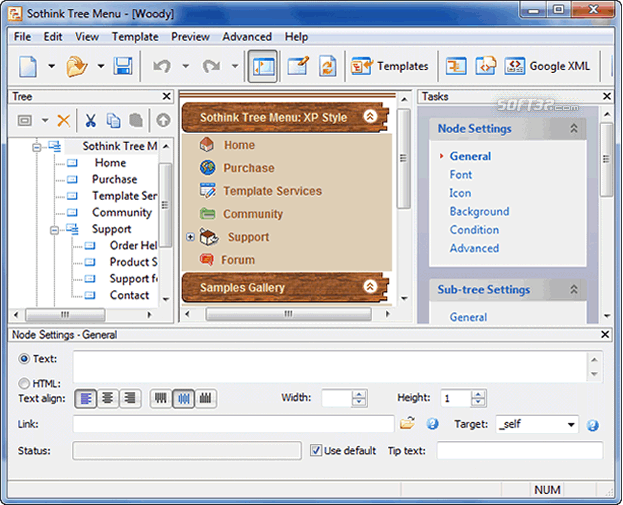
Task: Align text left
Action: [x=85, y=398]
